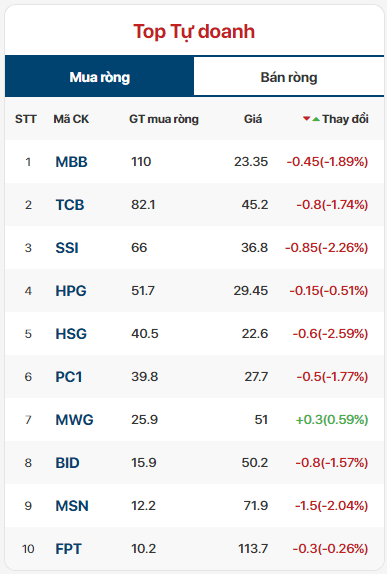387x574 pixels.
Task: Open the TCB stock link
Action: [x=70, y=205]
